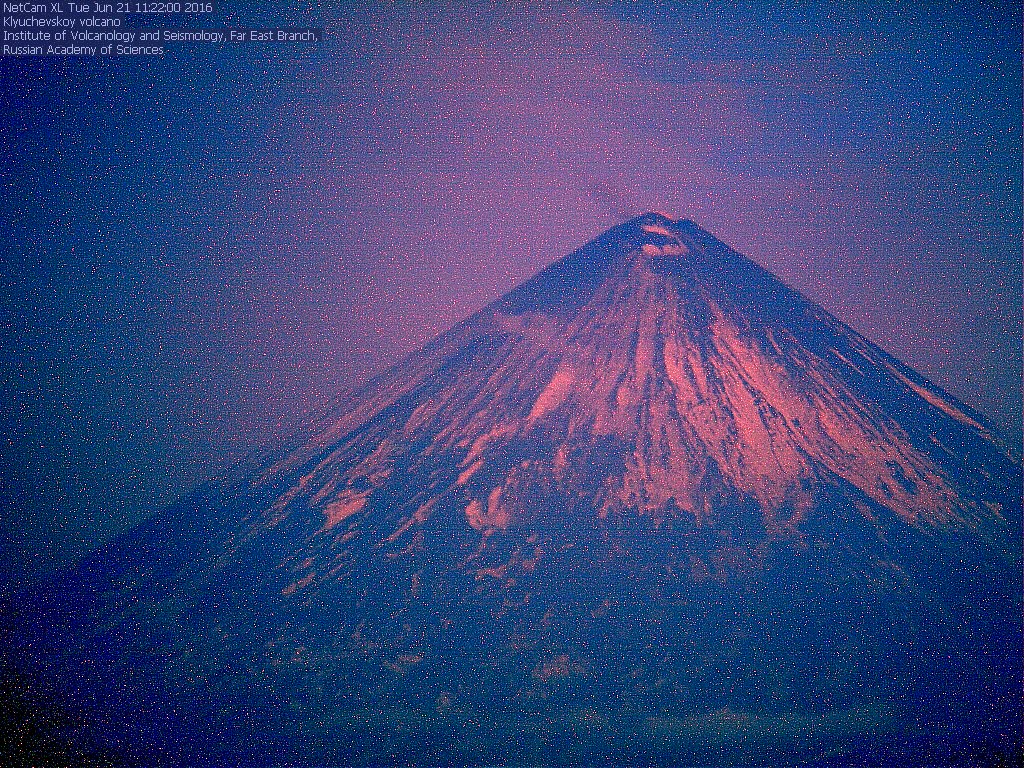Screen dimensions: 1024x768
Task: Click the 'Klyuchevskoy volcano' caption line
Action: coord(61,22)
